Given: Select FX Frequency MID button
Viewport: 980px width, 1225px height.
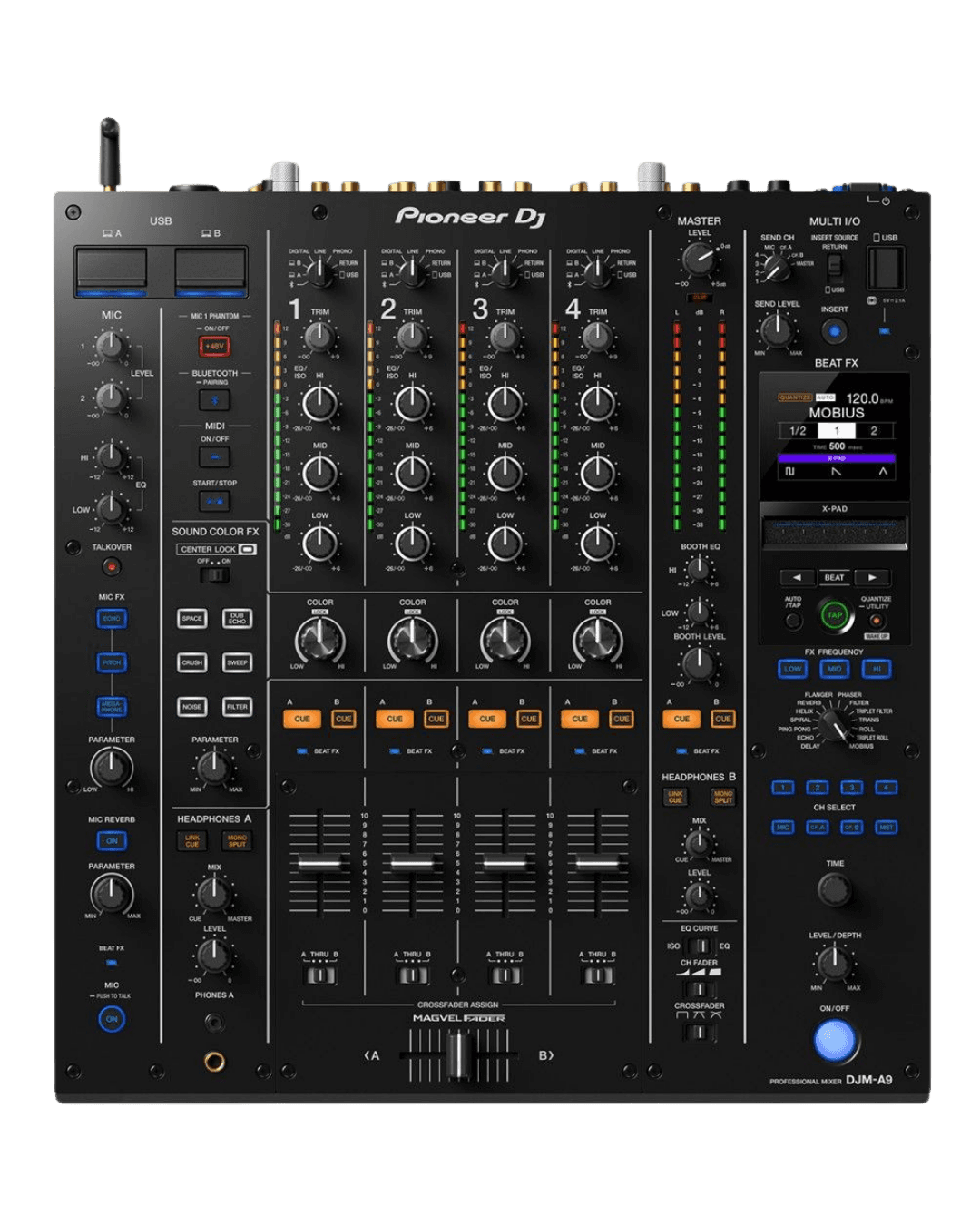Looking at the screenshot, I should (834, 669).
